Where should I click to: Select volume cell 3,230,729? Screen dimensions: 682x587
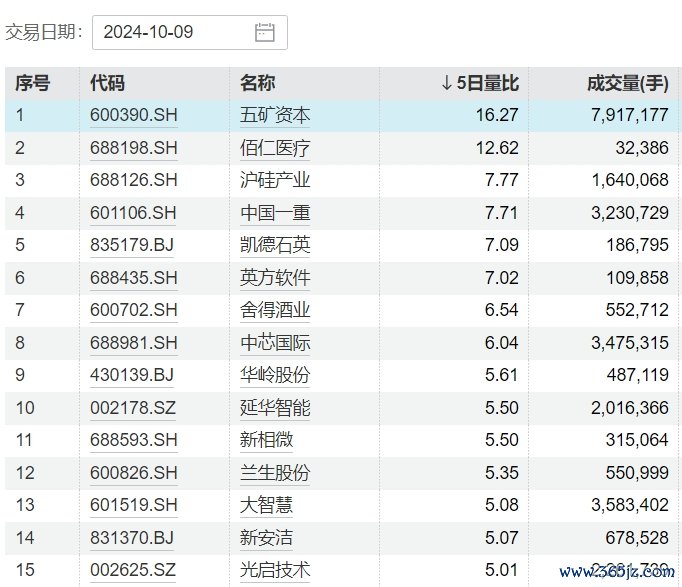tap(629, 213)
